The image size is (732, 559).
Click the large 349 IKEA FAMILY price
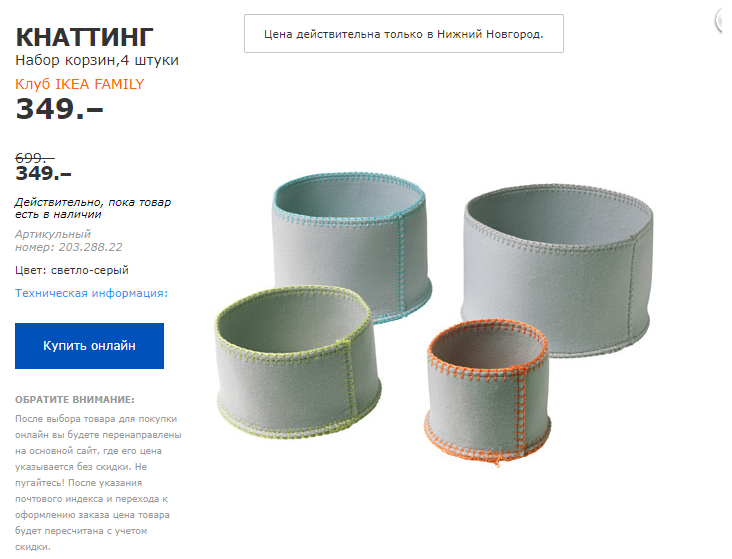[x=59, y=109]
